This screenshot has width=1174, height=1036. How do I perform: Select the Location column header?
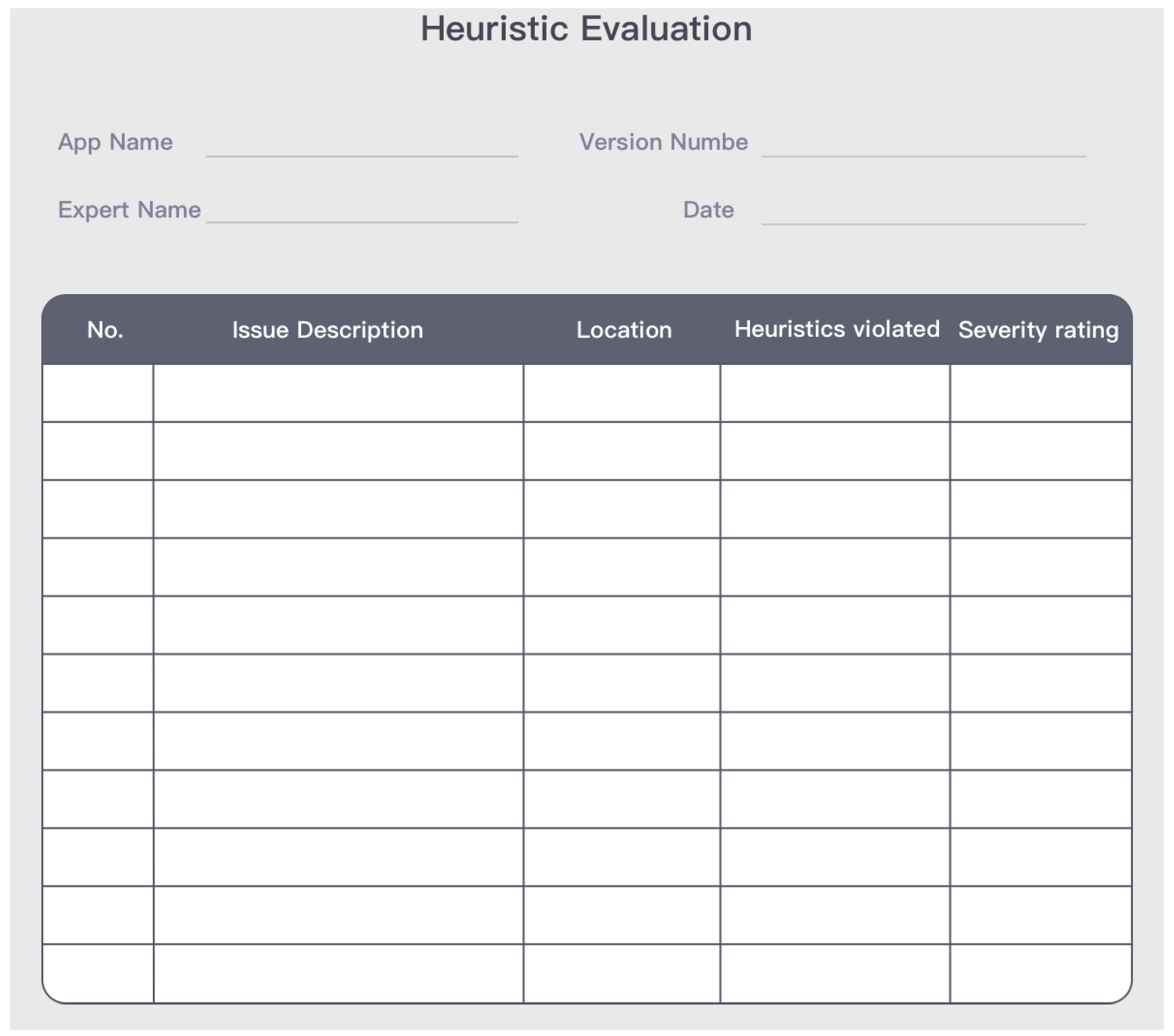click(624, 330)
